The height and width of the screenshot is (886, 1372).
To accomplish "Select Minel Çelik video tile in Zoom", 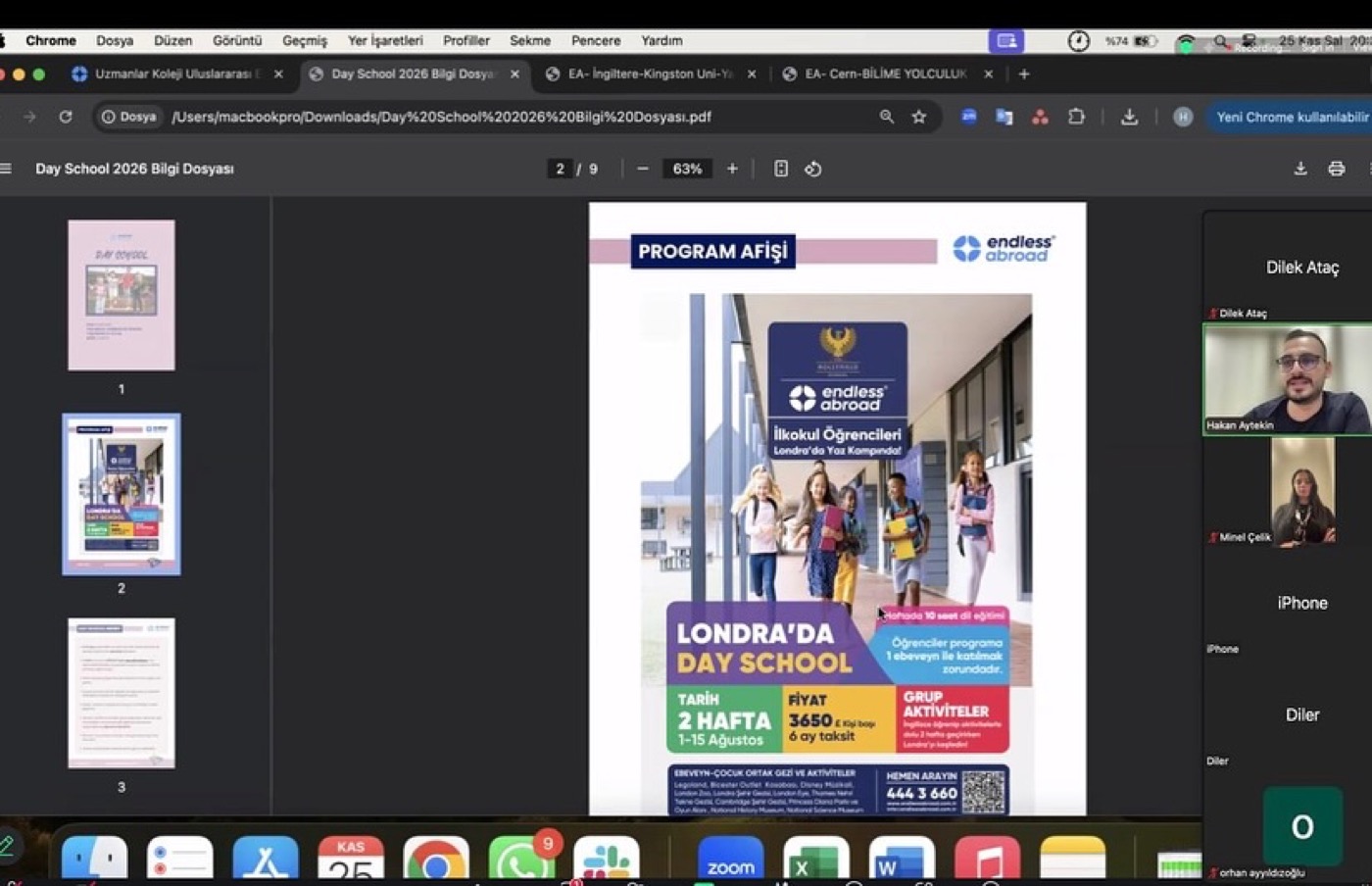I will [1288, 490].
